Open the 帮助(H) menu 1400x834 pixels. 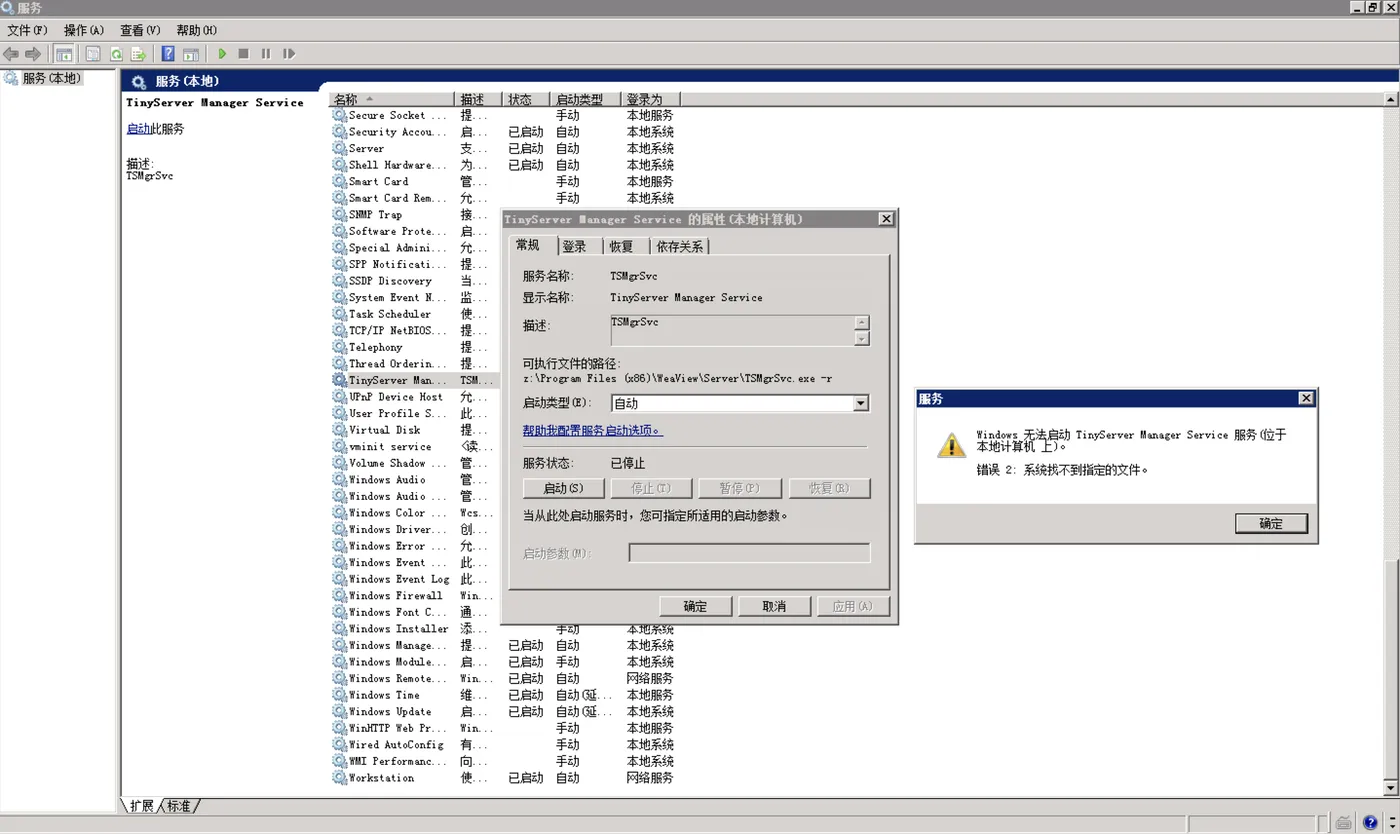[x=196, y=31]
